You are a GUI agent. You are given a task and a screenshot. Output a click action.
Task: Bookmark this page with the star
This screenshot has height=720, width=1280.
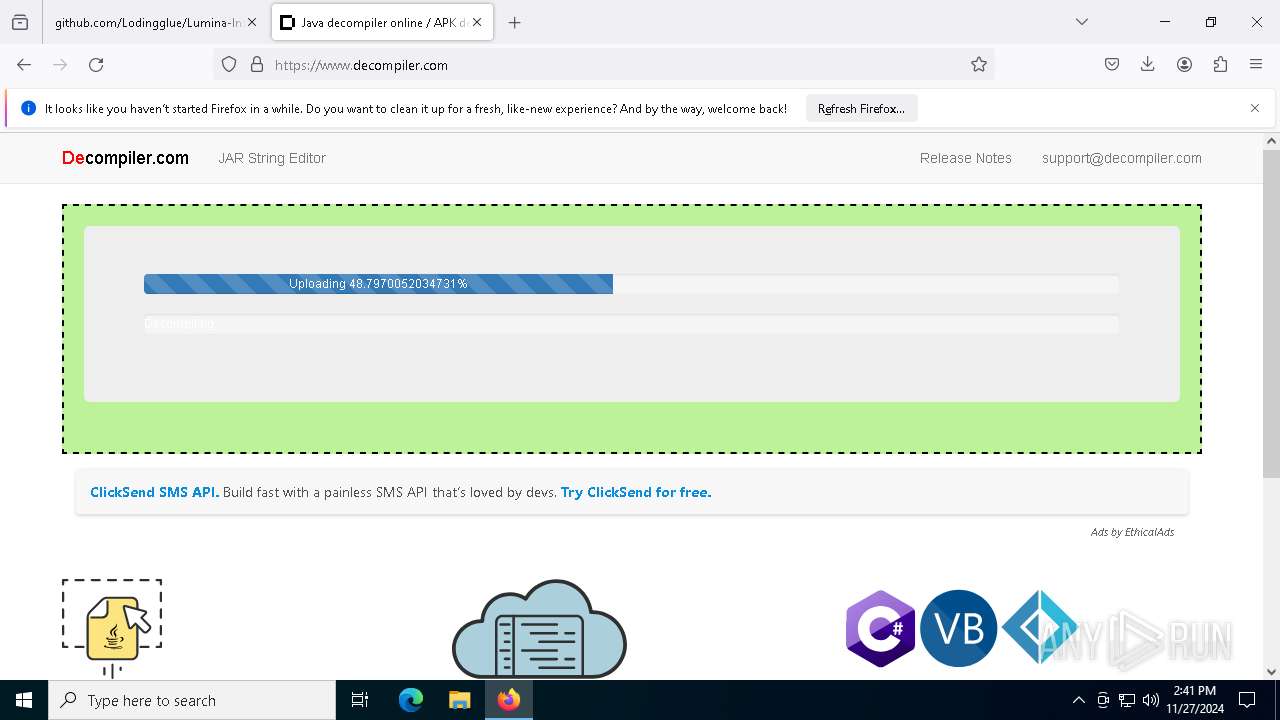[979, 64]
